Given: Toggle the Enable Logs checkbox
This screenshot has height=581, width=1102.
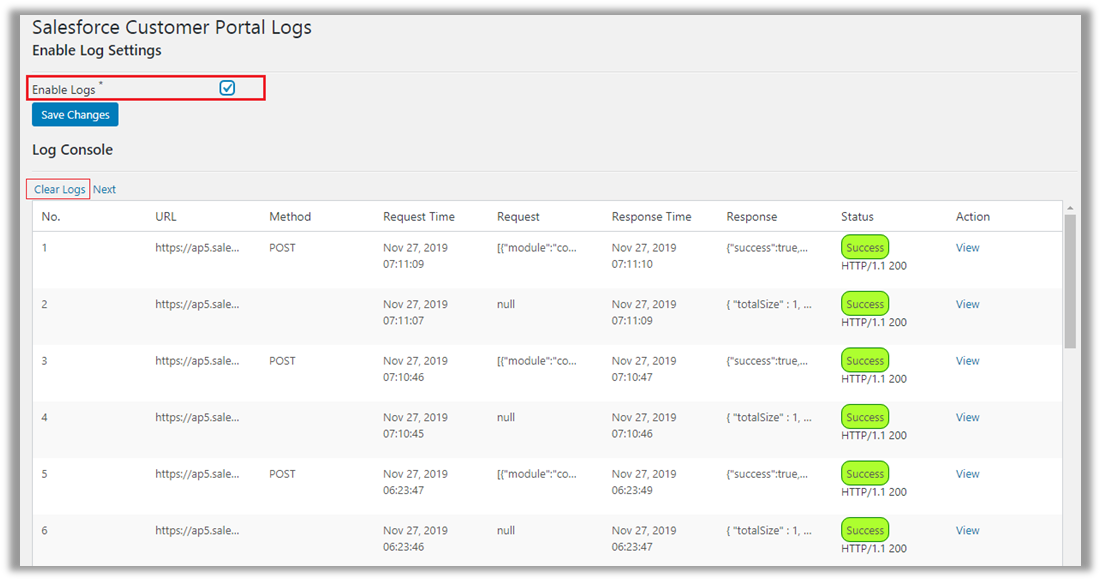Looking at the screenshot, I should point(227,88).
